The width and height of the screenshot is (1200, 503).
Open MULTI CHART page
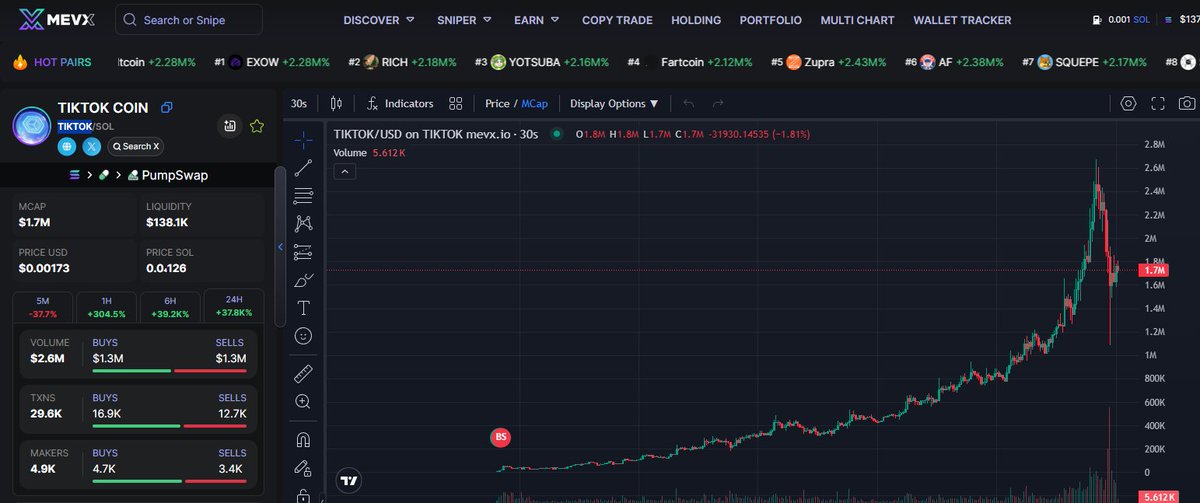click(857, 20)
